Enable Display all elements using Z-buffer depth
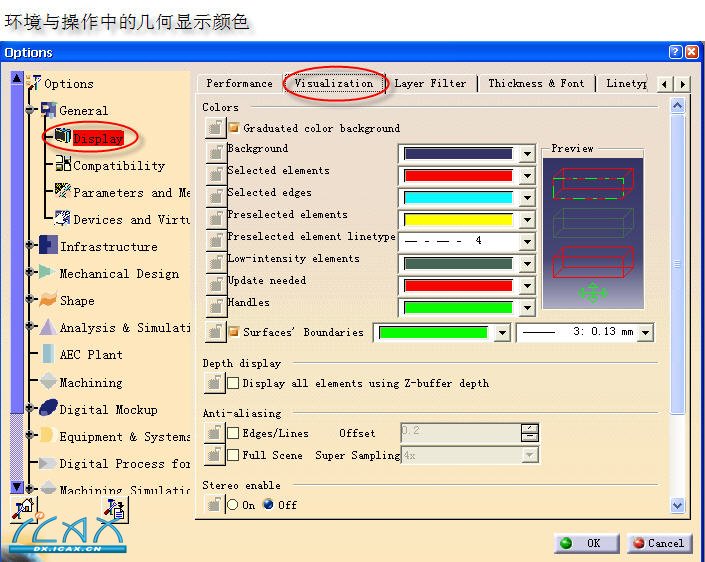The height and width of the screenshot is (562, 705). [233, 383]
